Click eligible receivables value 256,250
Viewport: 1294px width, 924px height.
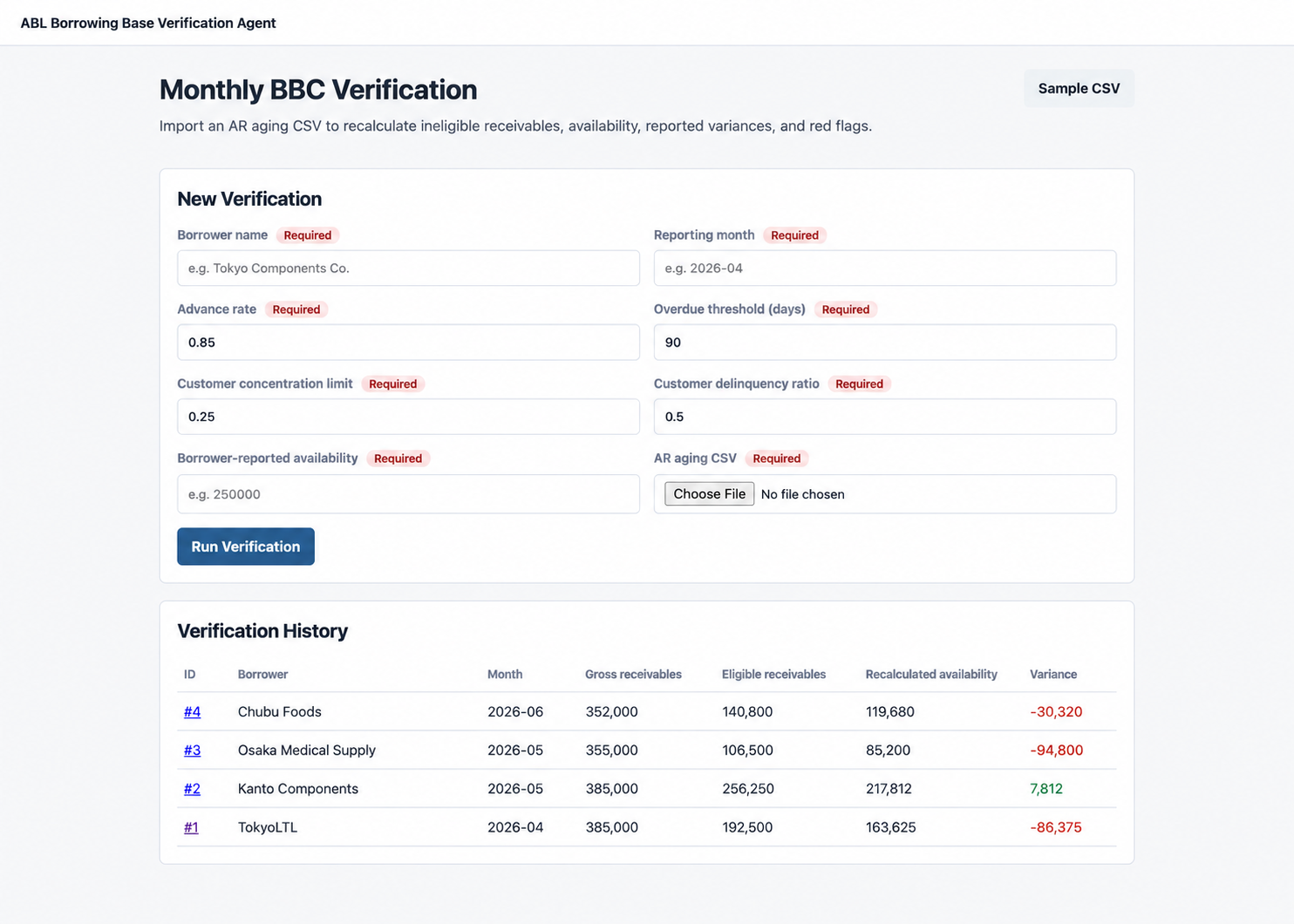pos(748,789)
